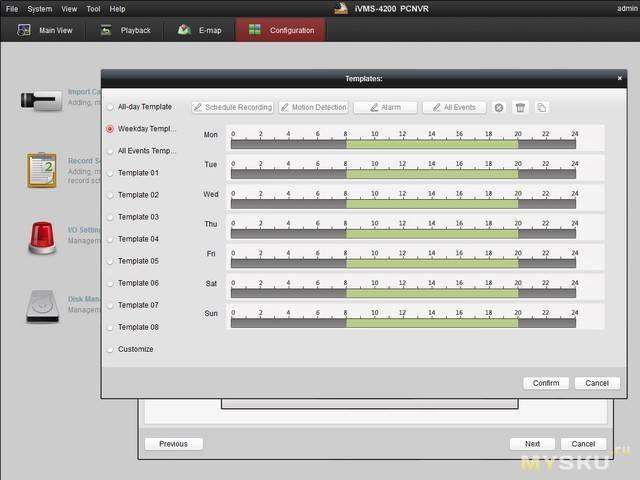Screen dimensions: 640x480
Task: Click the trash delete icon in Templates toolbar
Action: [520, 108]
